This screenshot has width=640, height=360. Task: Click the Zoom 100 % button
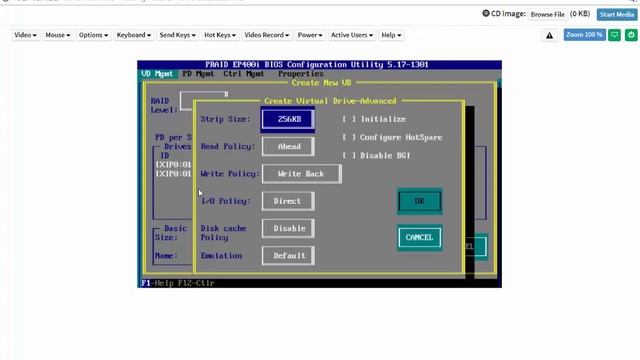coord(584,35)
